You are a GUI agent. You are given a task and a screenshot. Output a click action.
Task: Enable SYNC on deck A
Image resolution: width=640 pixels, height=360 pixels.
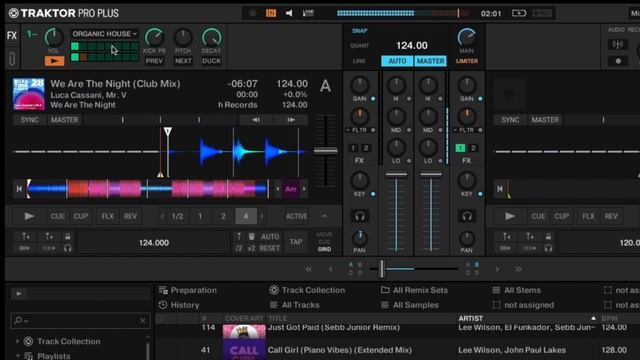click(30, 120)
